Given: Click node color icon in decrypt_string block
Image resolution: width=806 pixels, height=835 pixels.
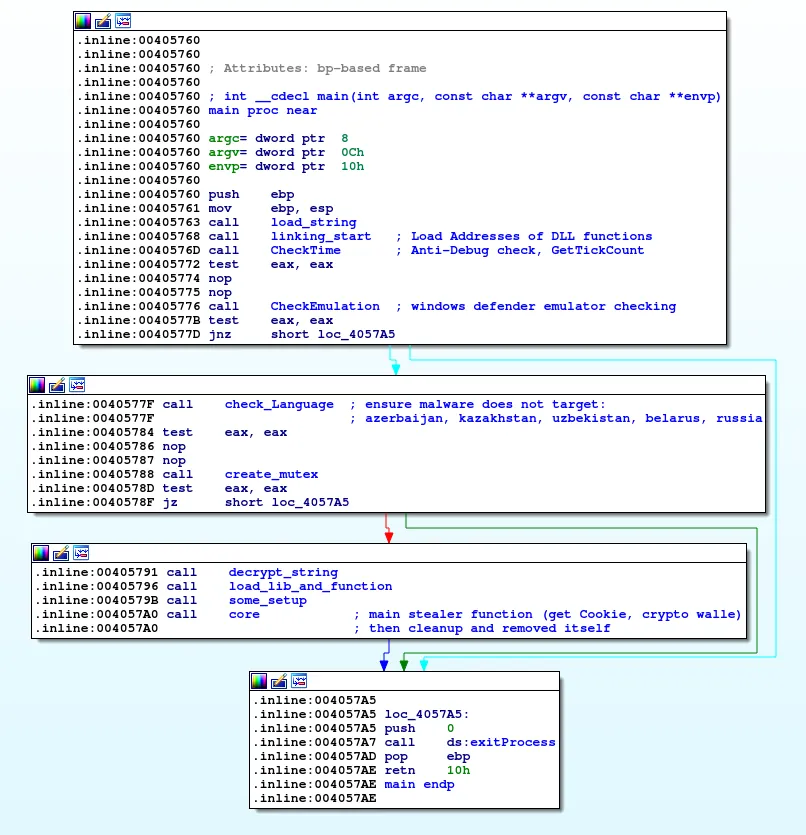Looking at the screenshot, I should pos(41,553).
